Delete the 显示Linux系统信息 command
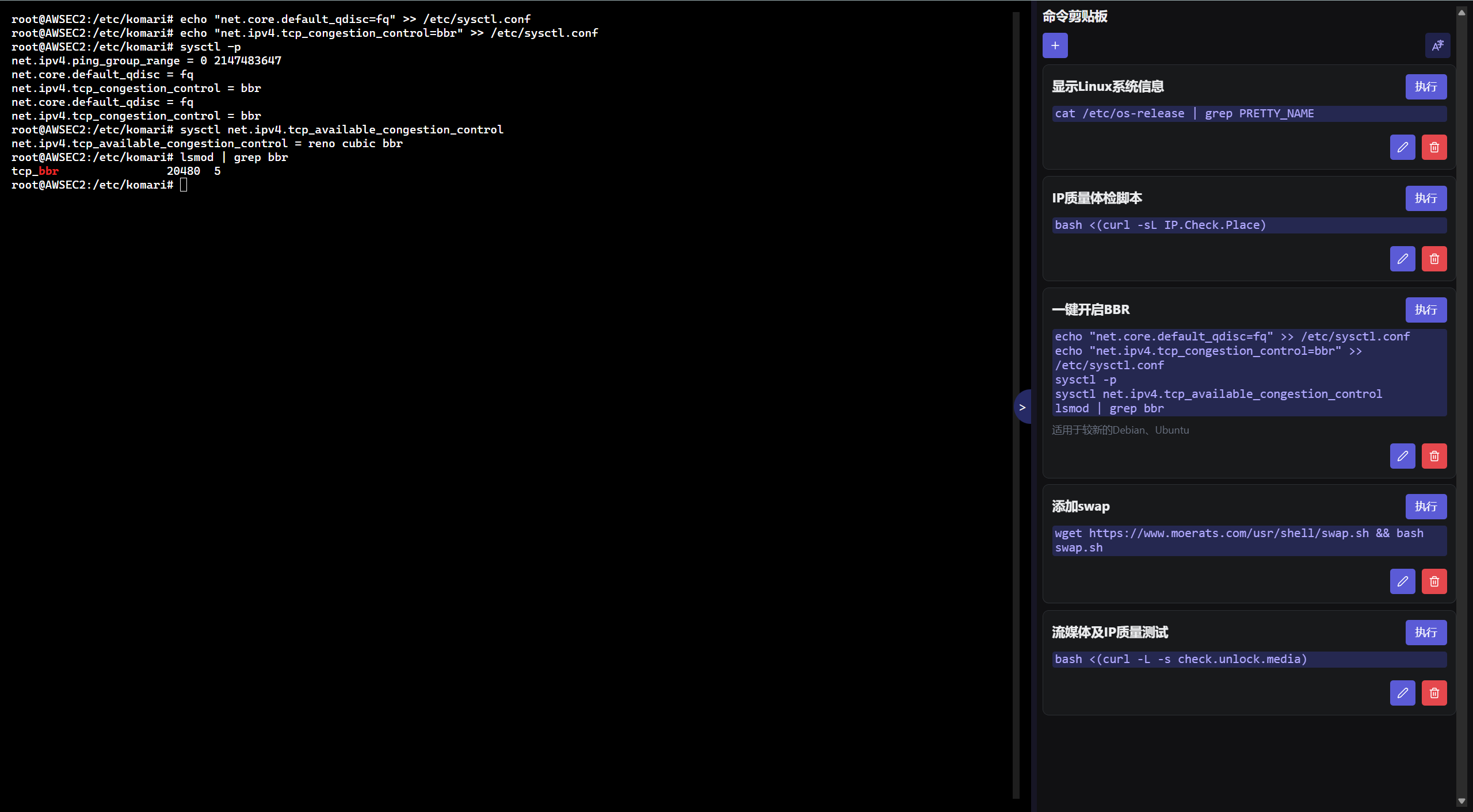This screenshot has height=812, width=1473. coord(1434,147)
